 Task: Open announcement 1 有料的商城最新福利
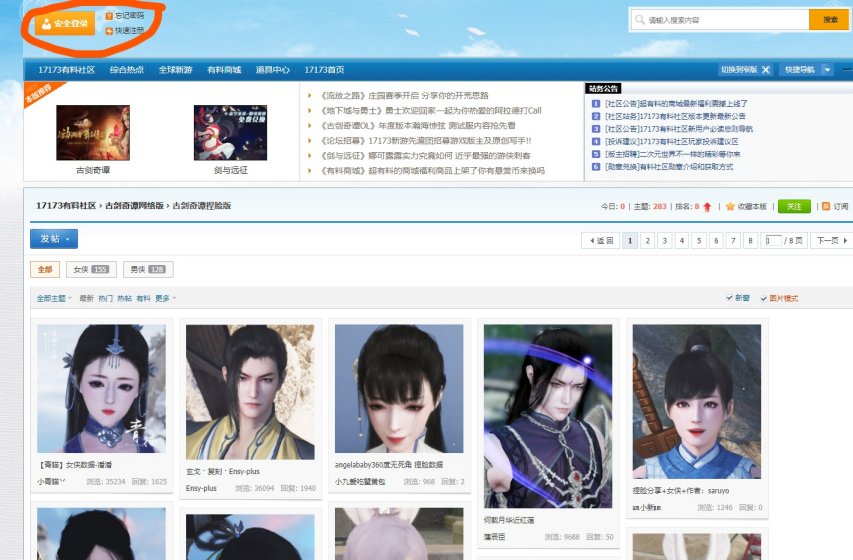click(x=676, y=103)
